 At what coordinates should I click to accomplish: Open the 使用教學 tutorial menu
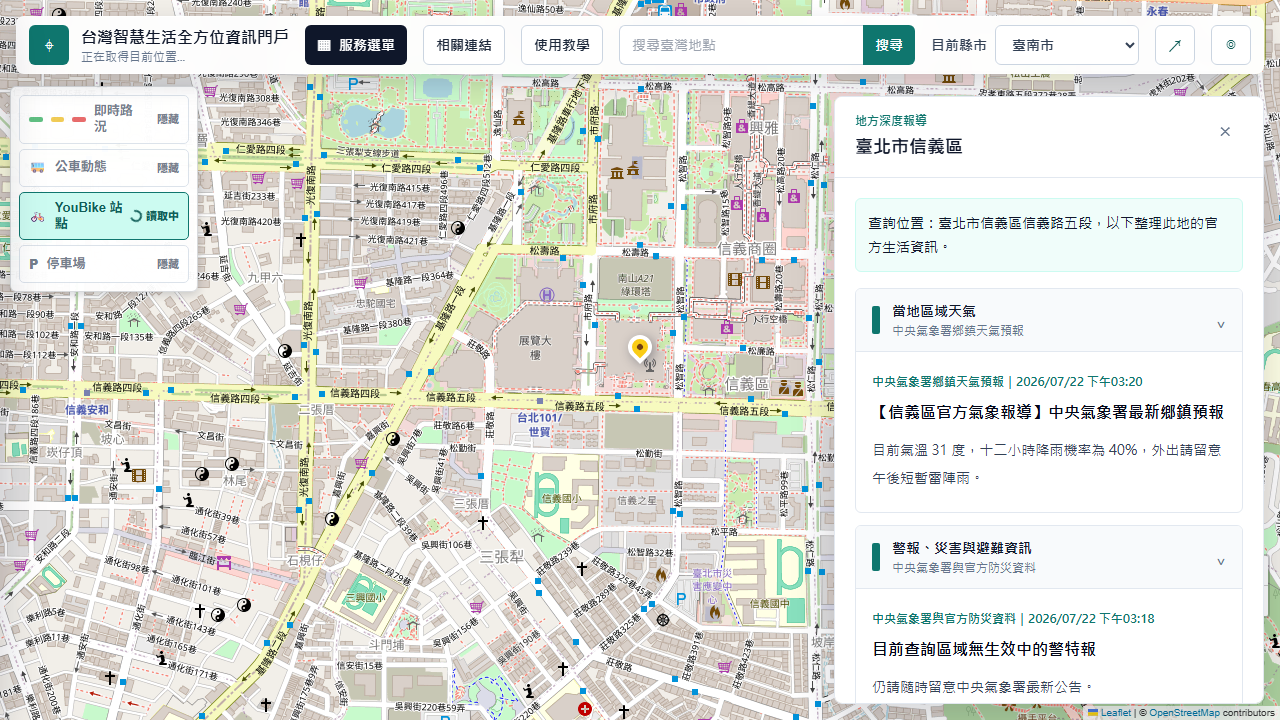(x=562, y=45)
